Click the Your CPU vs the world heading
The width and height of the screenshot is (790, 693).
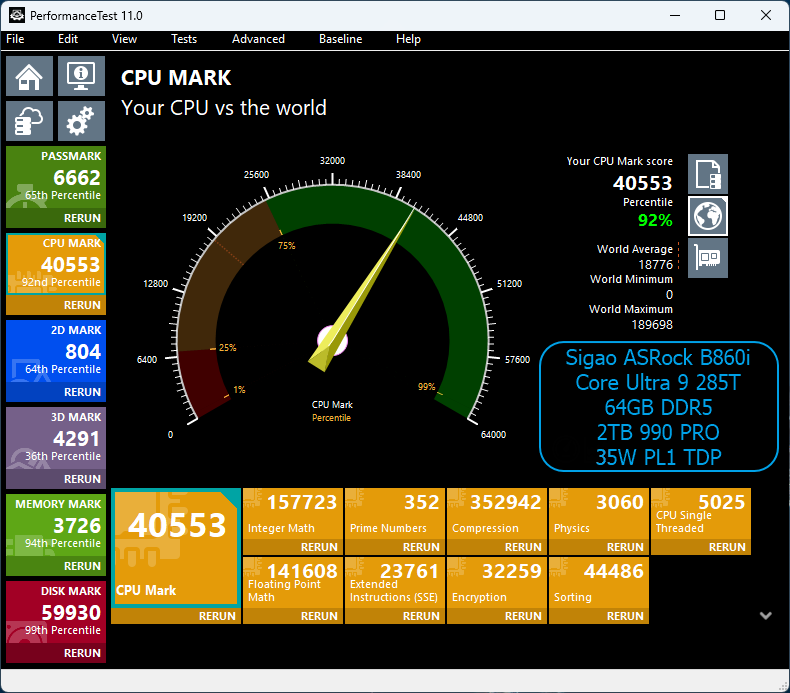click(x=224, y=108)
